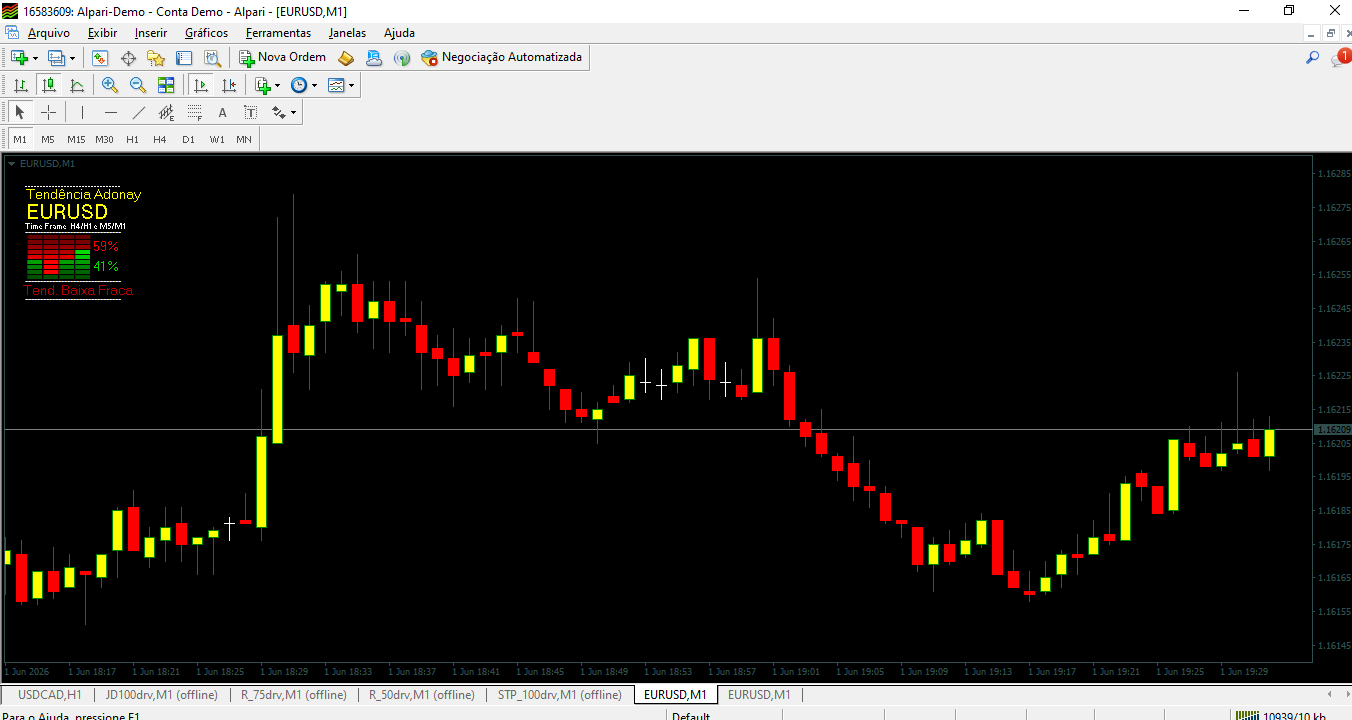This screenshot has height=720, width=1352.
Task: Expand the Periods clock dropdown
Action: click(314, 85)
